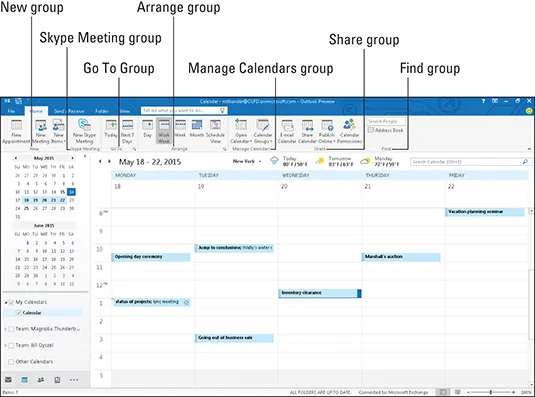Viewport: 535px width, 397px height.
Task: Click the Search People field
Action: point(386,121)
